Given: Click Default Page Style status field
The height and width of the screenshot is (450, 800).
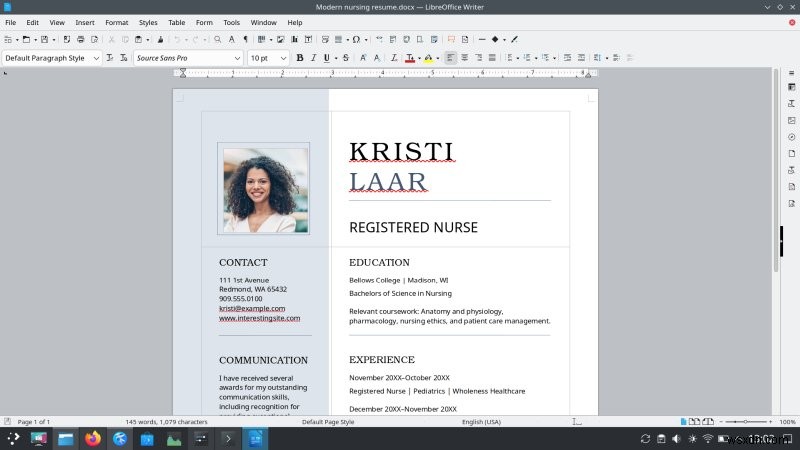Looking at the screenshot, I should click(x=328, y=422).
